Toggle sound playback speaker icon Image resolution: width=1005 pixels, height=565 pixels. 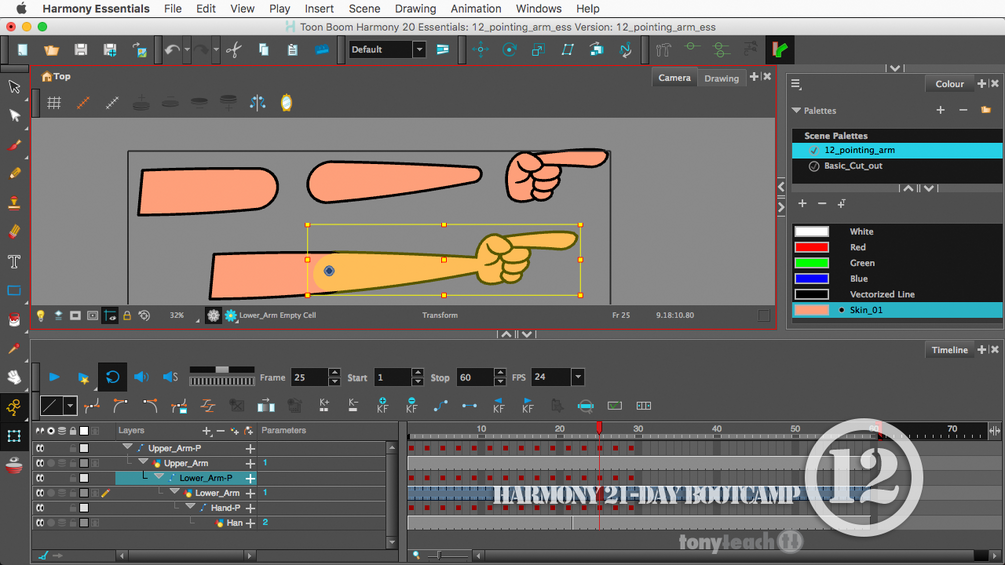point(141,377)
